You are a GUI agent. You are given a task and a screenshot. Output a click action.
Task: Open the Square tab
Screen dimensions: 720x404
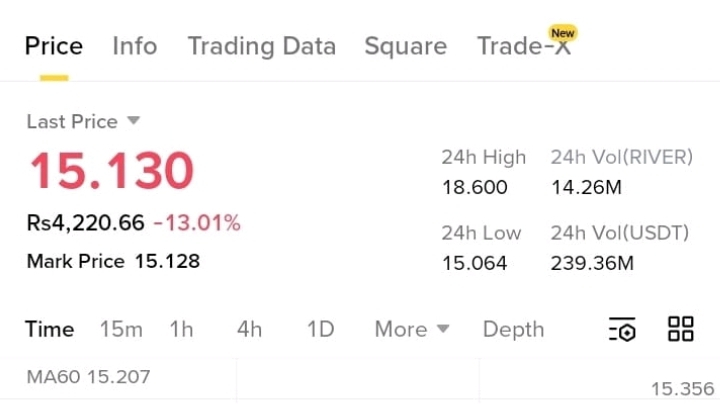tap(405, 46)
